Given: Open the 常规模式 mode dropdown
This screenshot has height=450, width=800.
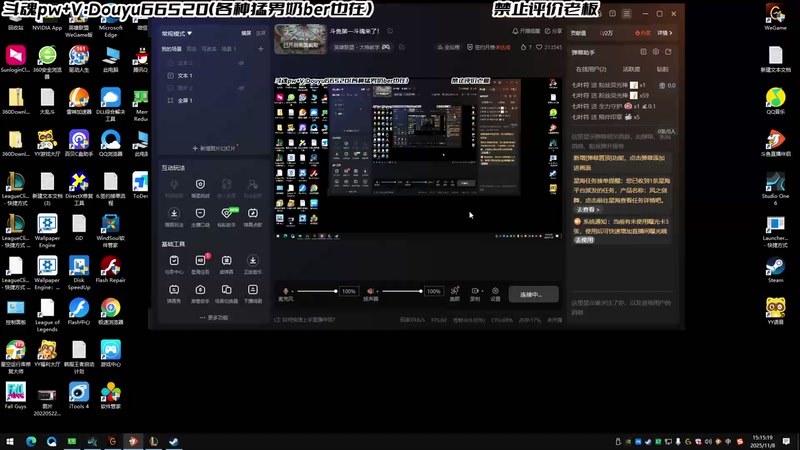Looking at the screenshot, I should [x=177, y=34].
